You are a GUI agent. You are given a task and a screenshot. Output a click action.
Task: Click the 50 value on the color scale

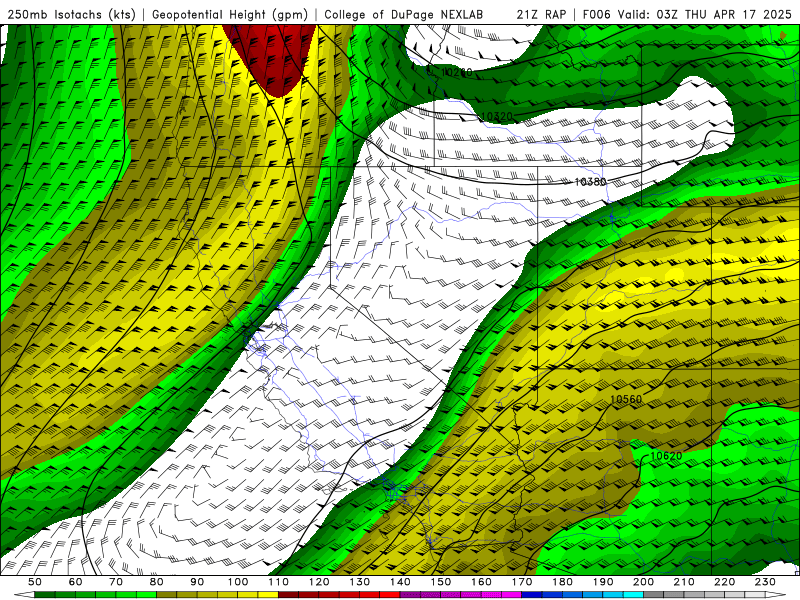(35, 582)
